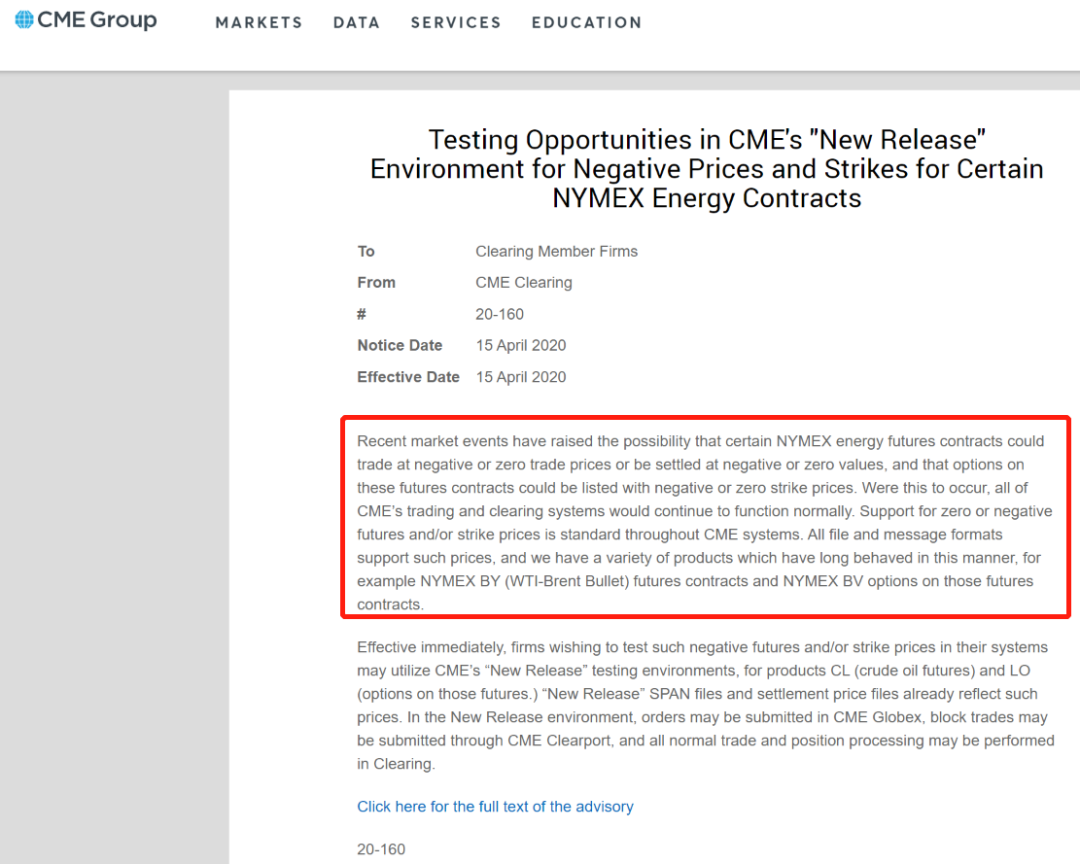Click the CME Group globe logo icon

click(24, 20)
